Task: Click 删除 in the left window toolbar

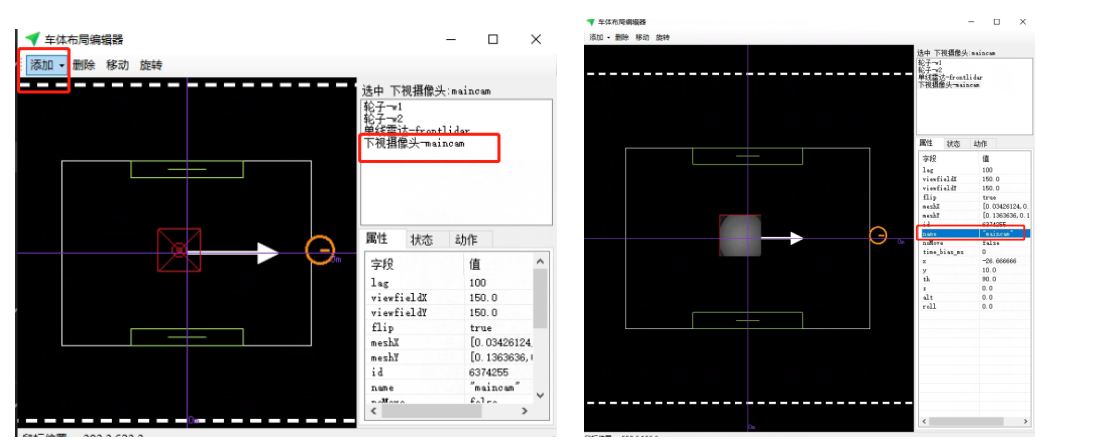Action: coord(84,65)
